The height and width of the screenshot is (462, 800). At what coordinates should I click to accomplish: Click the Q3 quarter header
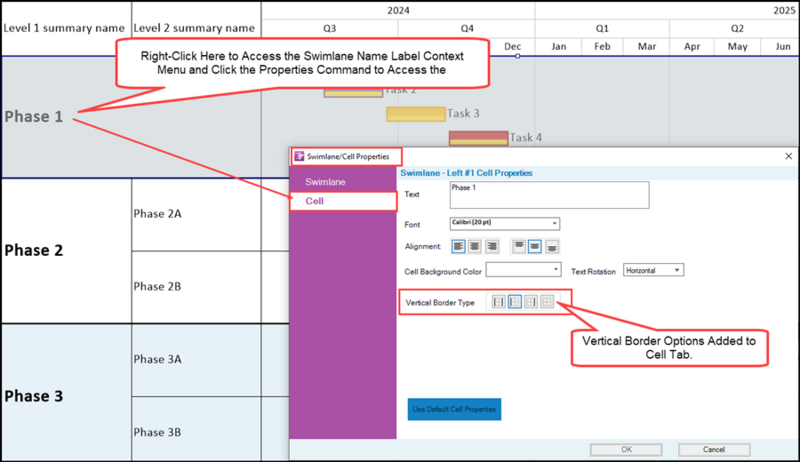click(330, 29)
